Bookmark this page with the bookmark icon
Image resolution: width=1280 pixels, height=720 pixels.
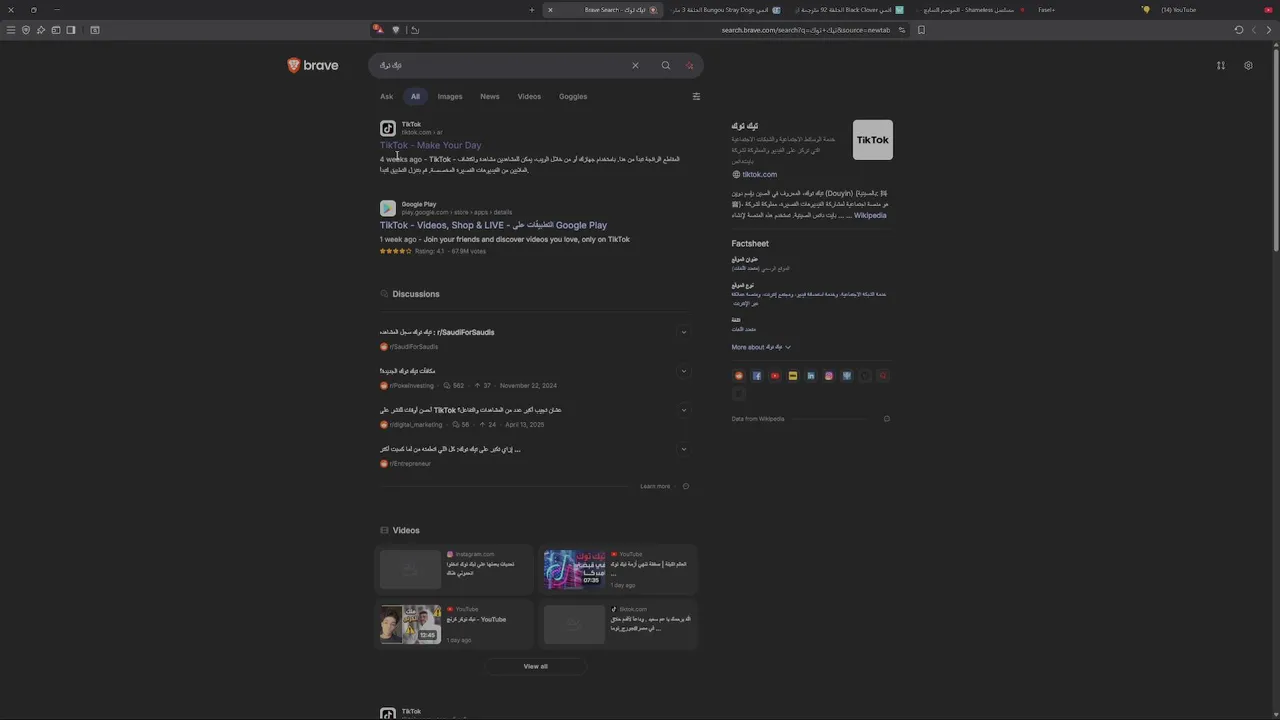(921, 30)
